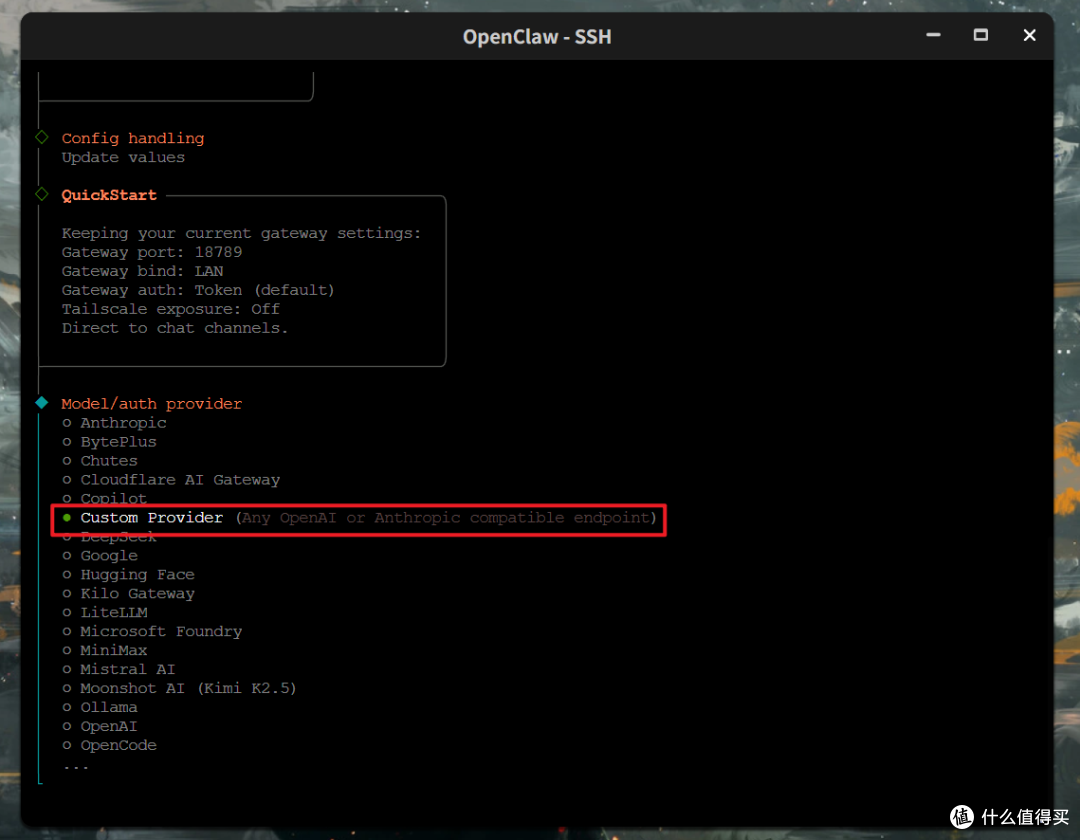The width and height of the screenshot is (1080, 840).
Task: Pick the LiteLLM provider option
Action: [105, 612]
